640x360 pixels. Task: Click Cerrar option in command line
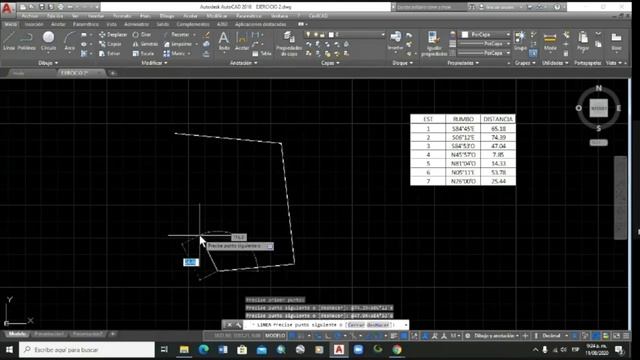pos(356,325)
